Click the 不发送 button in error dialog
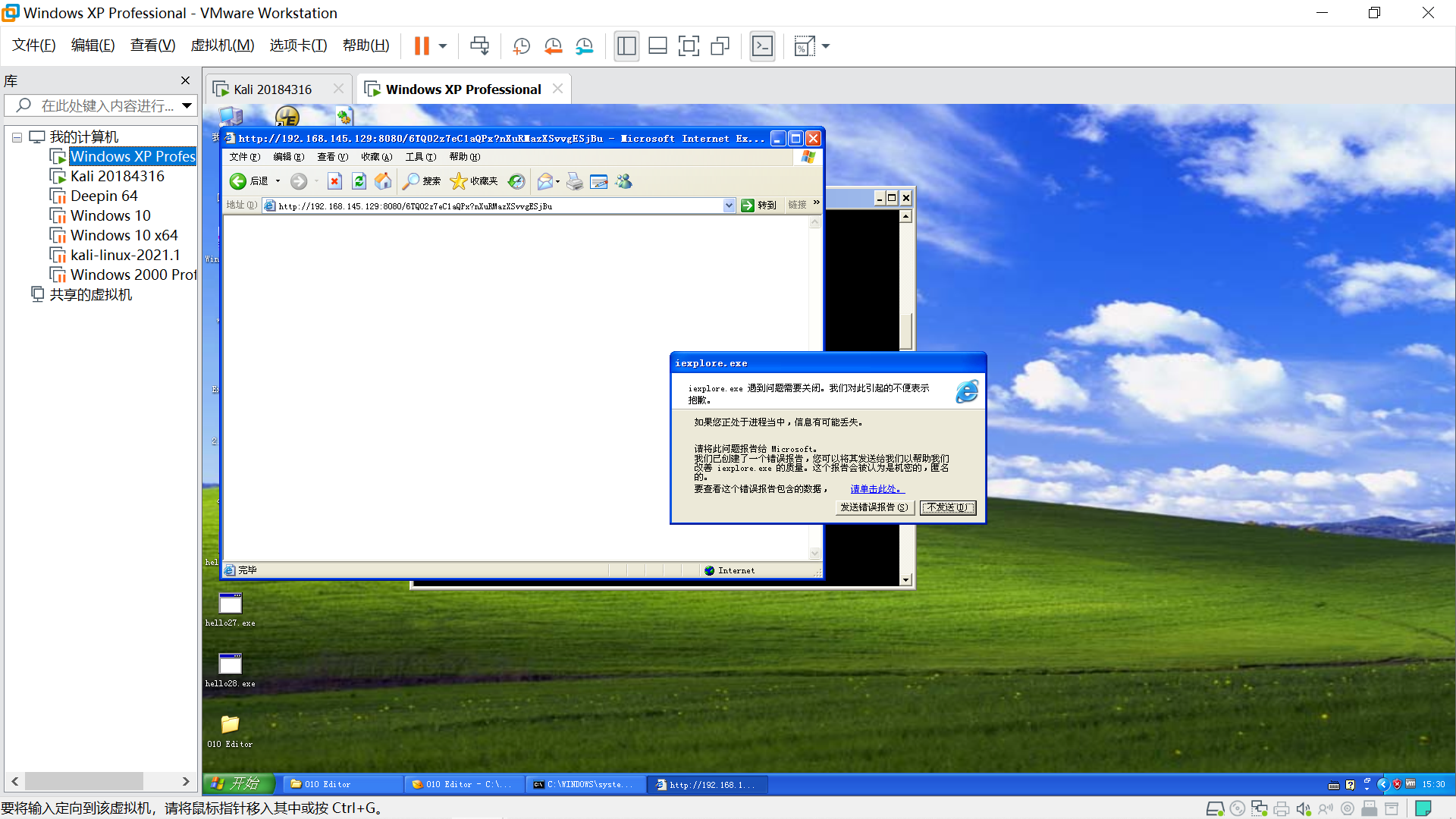 (947, 507)
